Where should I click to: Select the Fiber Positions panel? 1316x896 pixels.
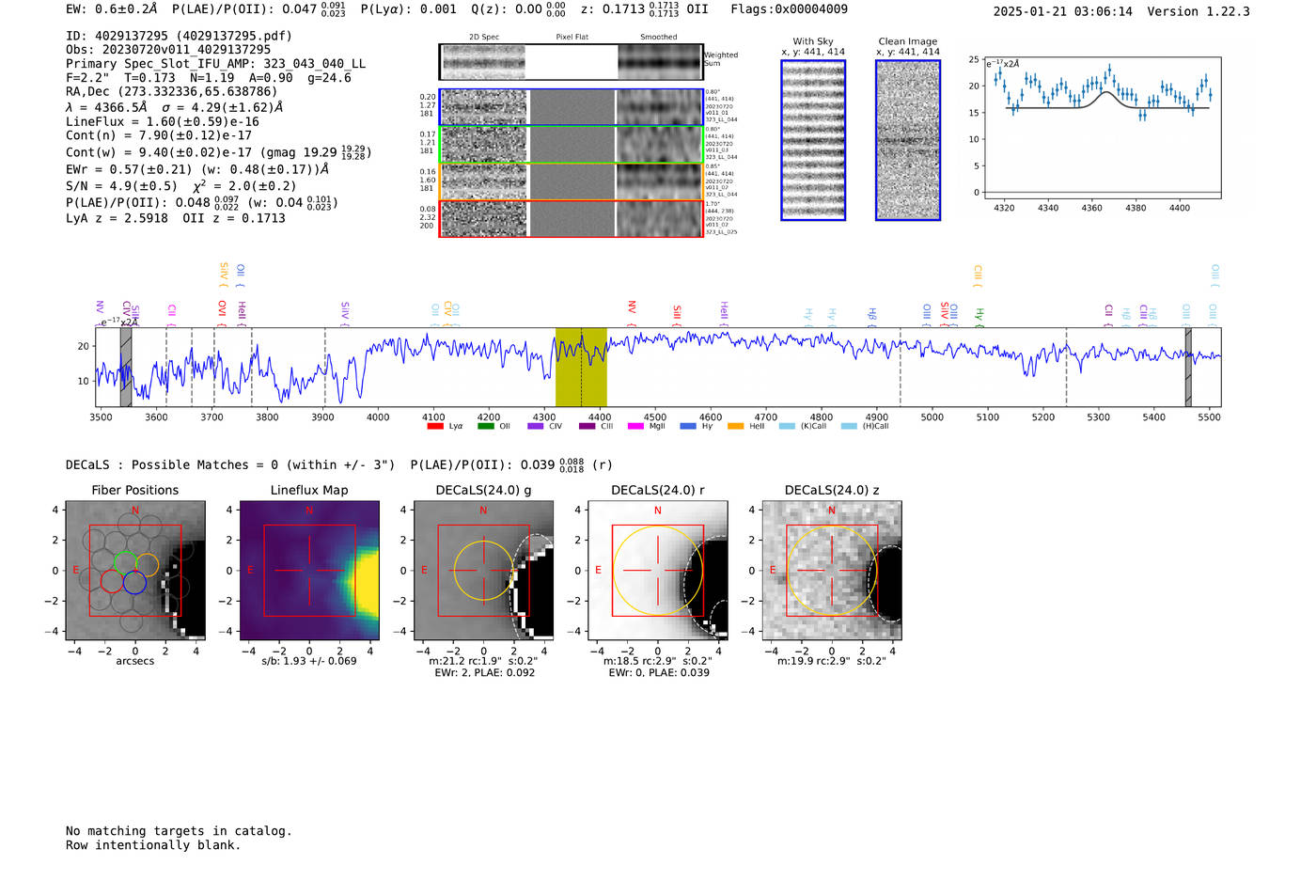pos(135,570)
